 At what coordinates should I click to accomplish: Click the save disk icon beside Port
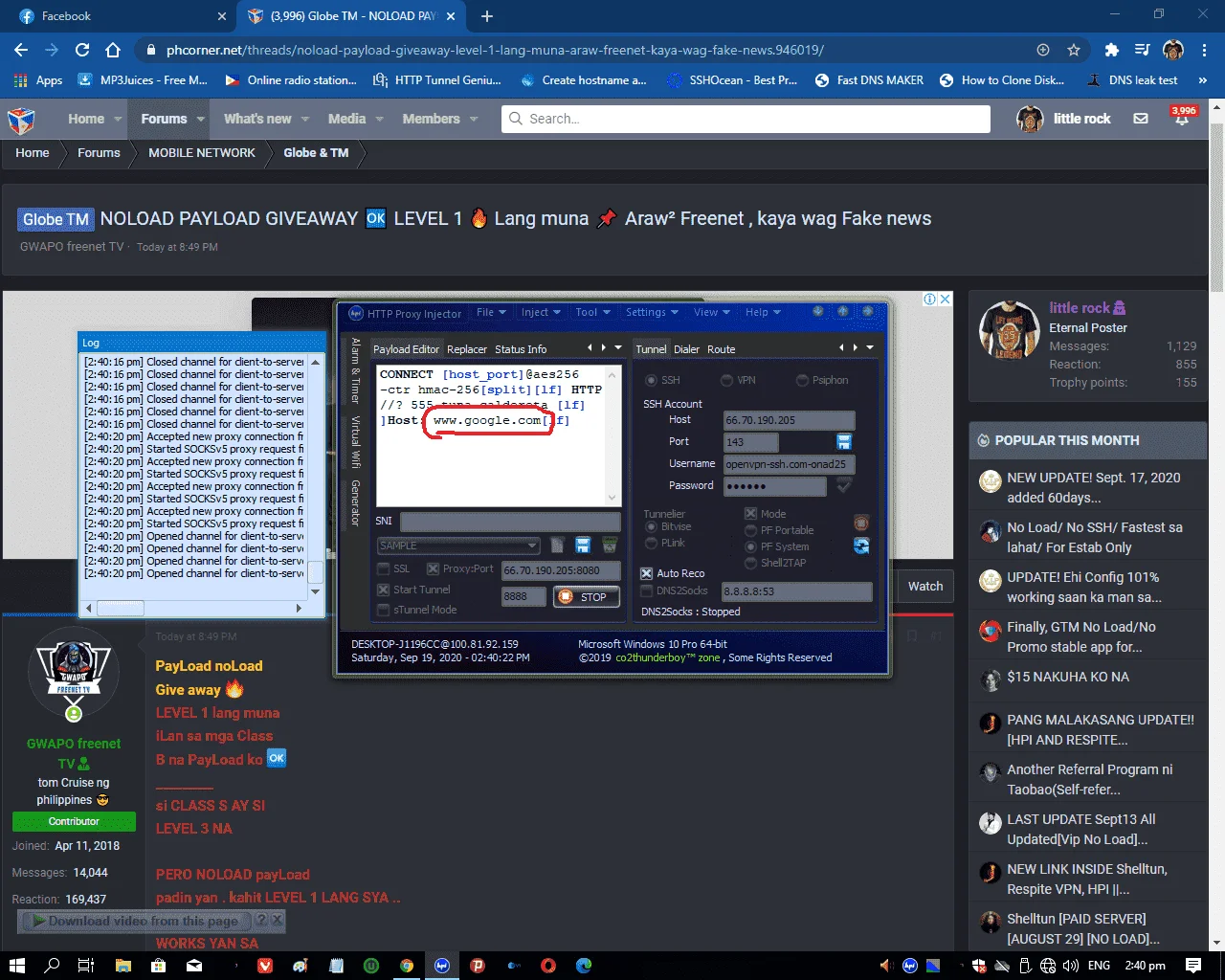click(x=844, y=441)
